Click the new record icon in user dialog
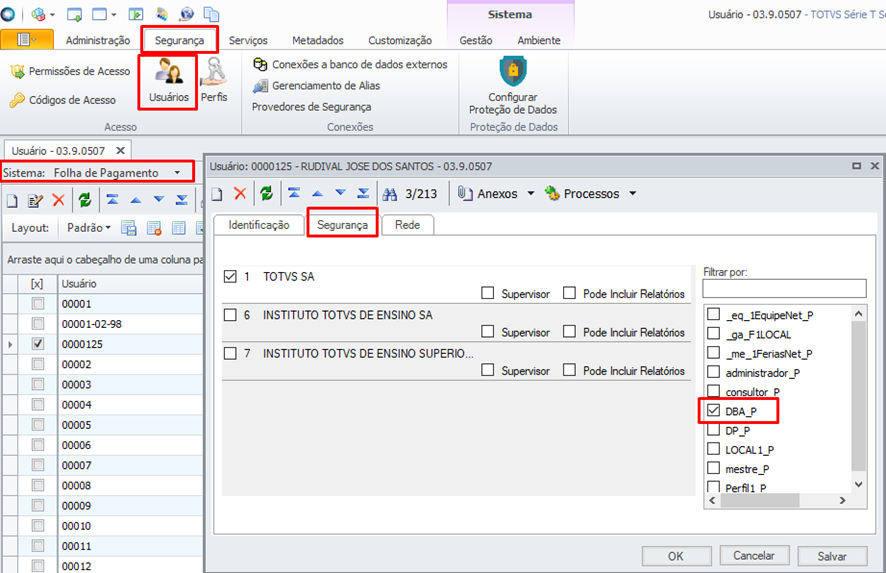 217,194
